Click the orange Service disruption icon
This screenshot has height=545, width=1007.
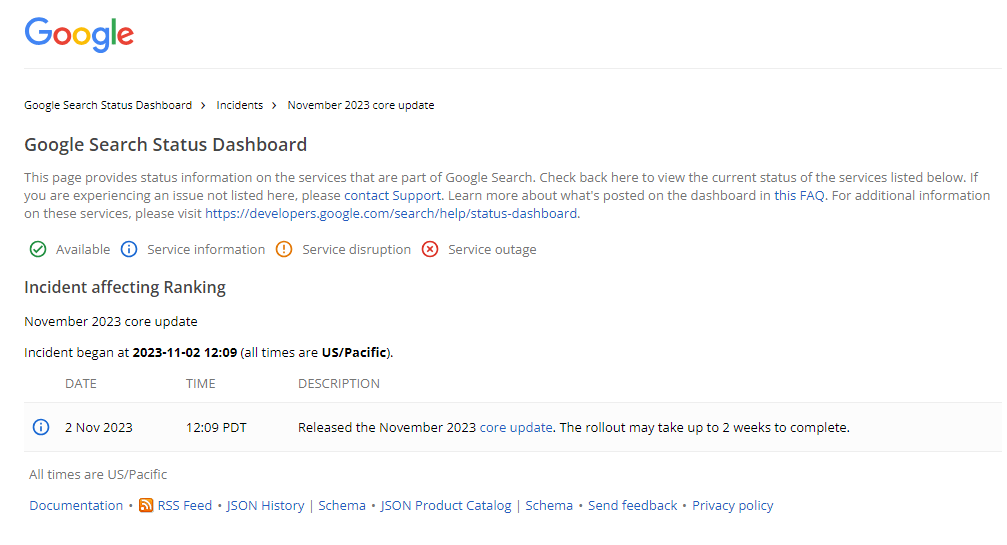(284, 249)
